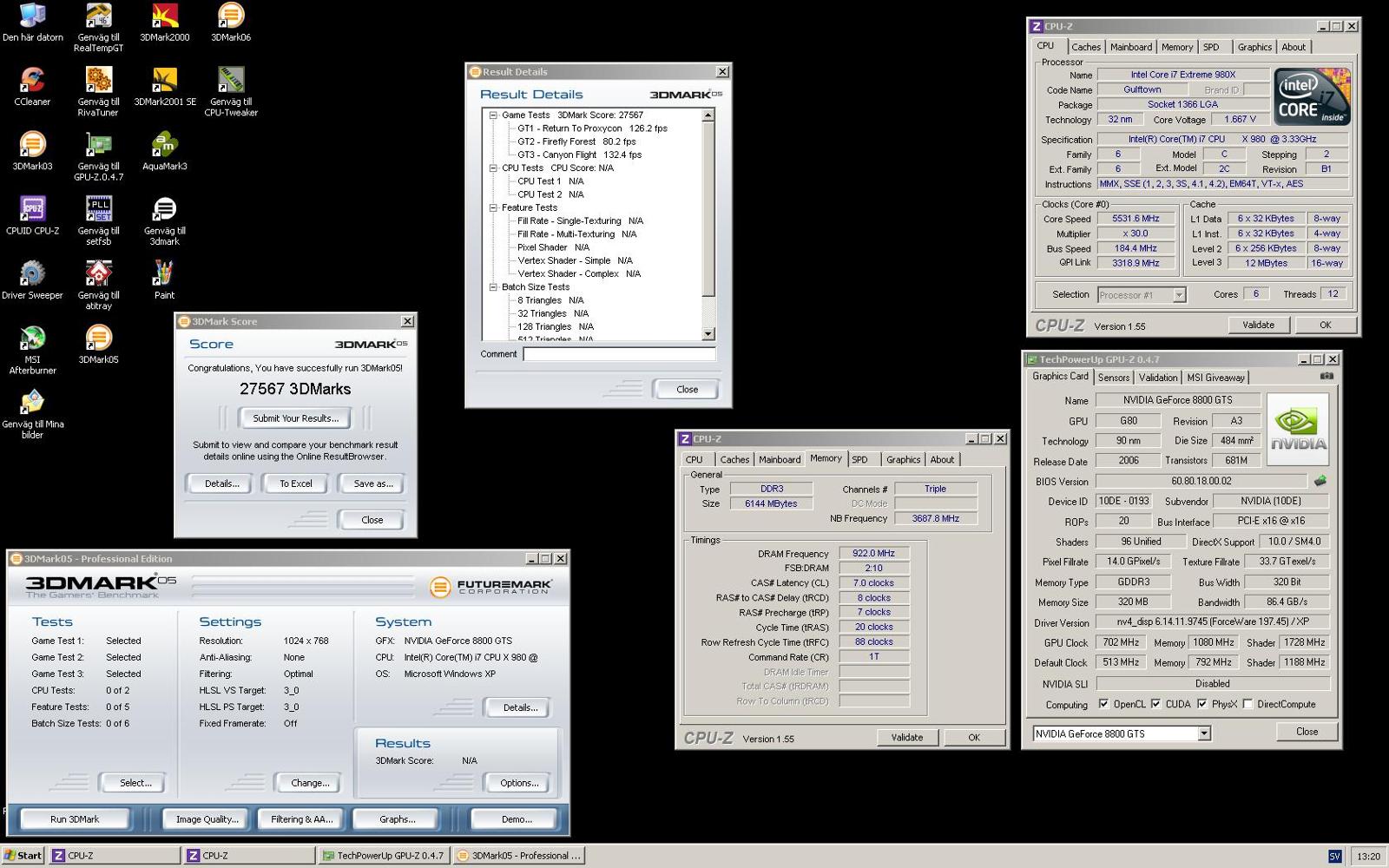
Task: Collapse the Game Tests tree node
Action: coord(493,115)
